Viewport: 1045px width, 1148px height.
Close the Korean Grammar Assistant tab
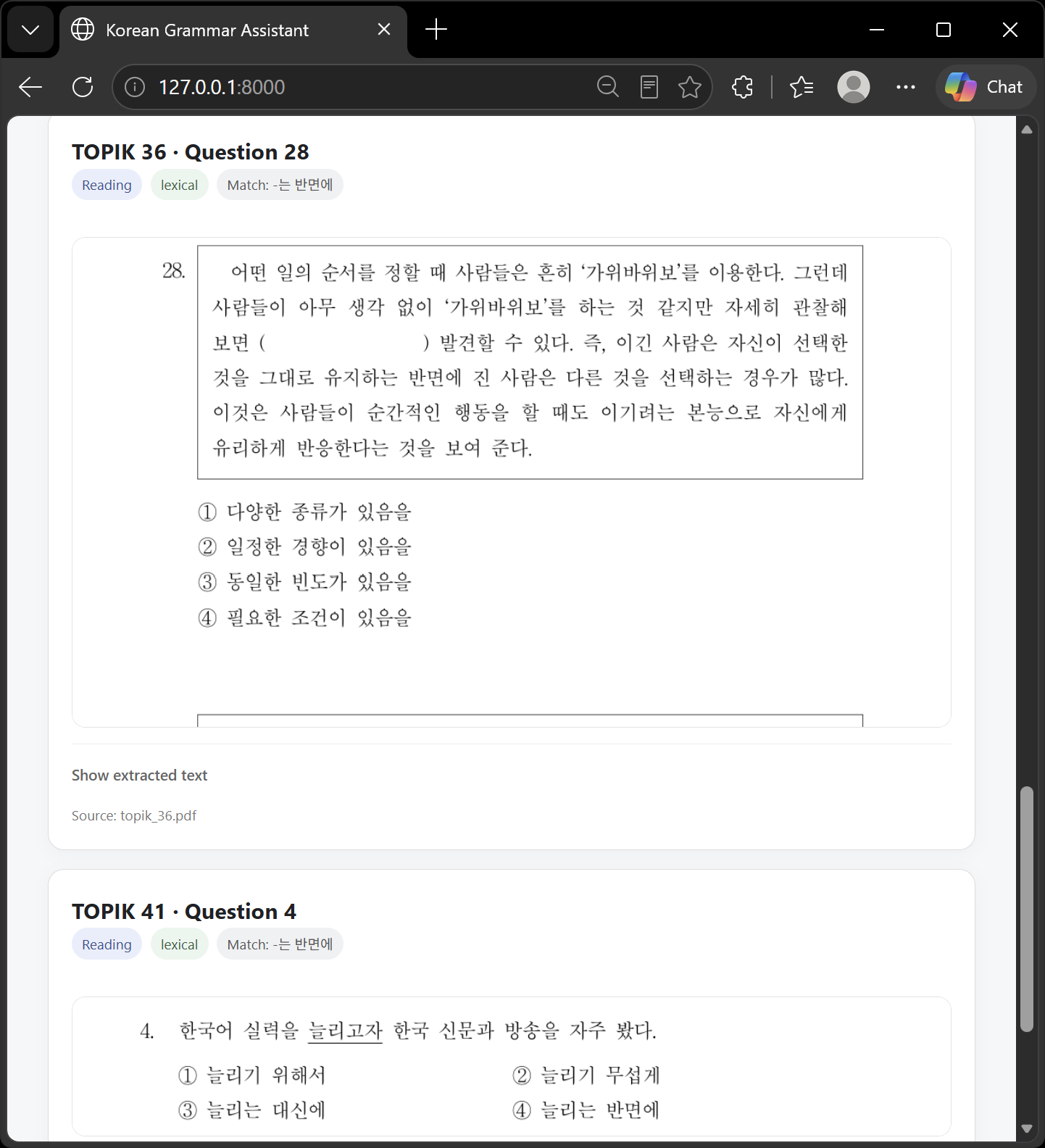point(384,30)
